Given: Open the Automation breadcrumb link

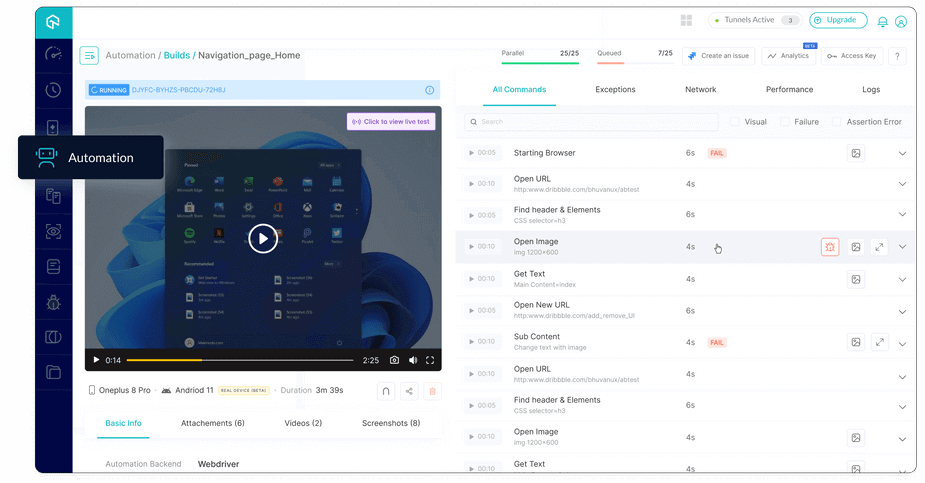Looking at the screenshot, I should pyautogui.click(x=130, y=55).
